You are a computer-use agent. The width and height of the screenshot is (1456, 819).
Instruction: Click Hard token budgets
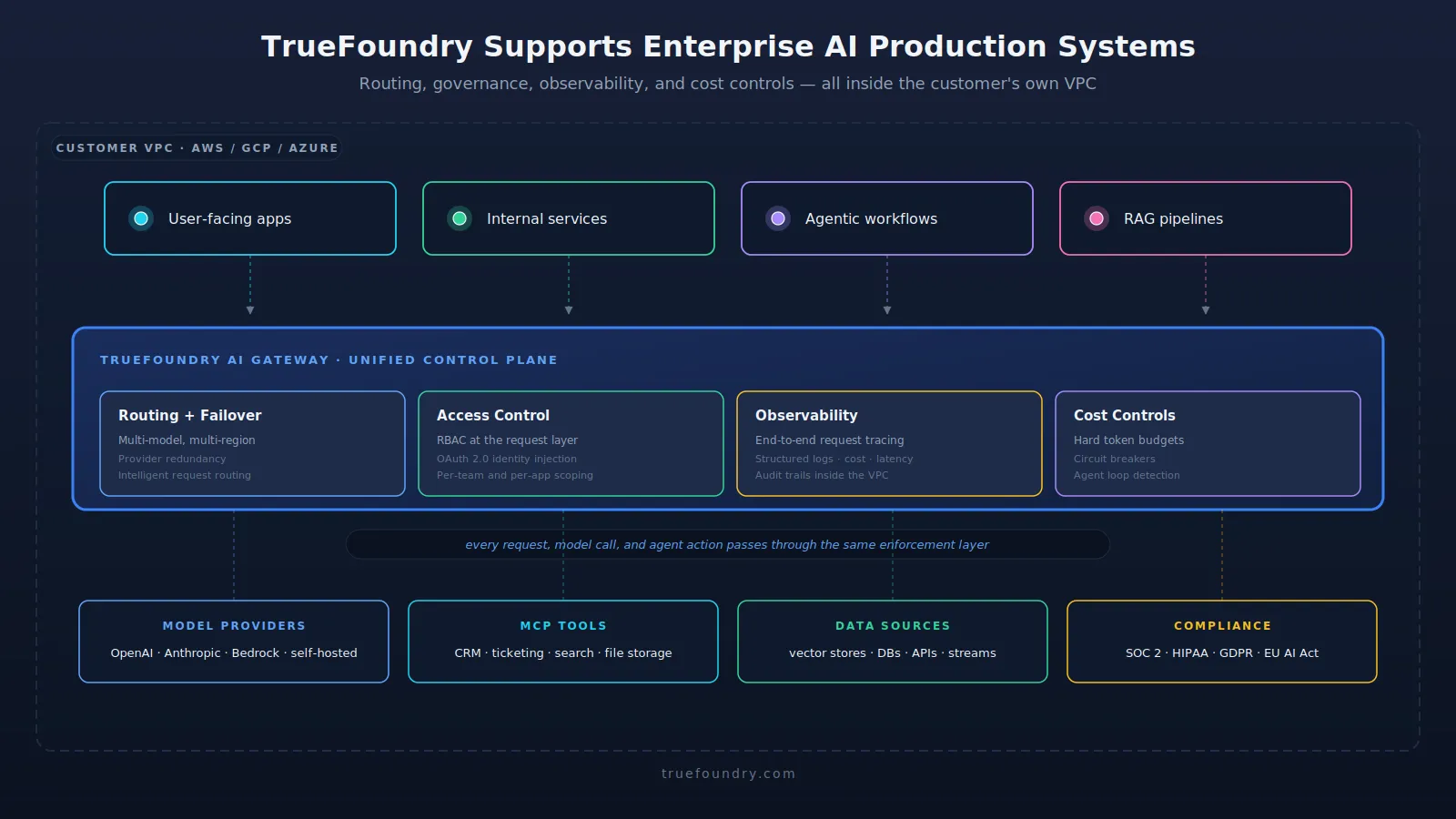(x=1129, y=440)
